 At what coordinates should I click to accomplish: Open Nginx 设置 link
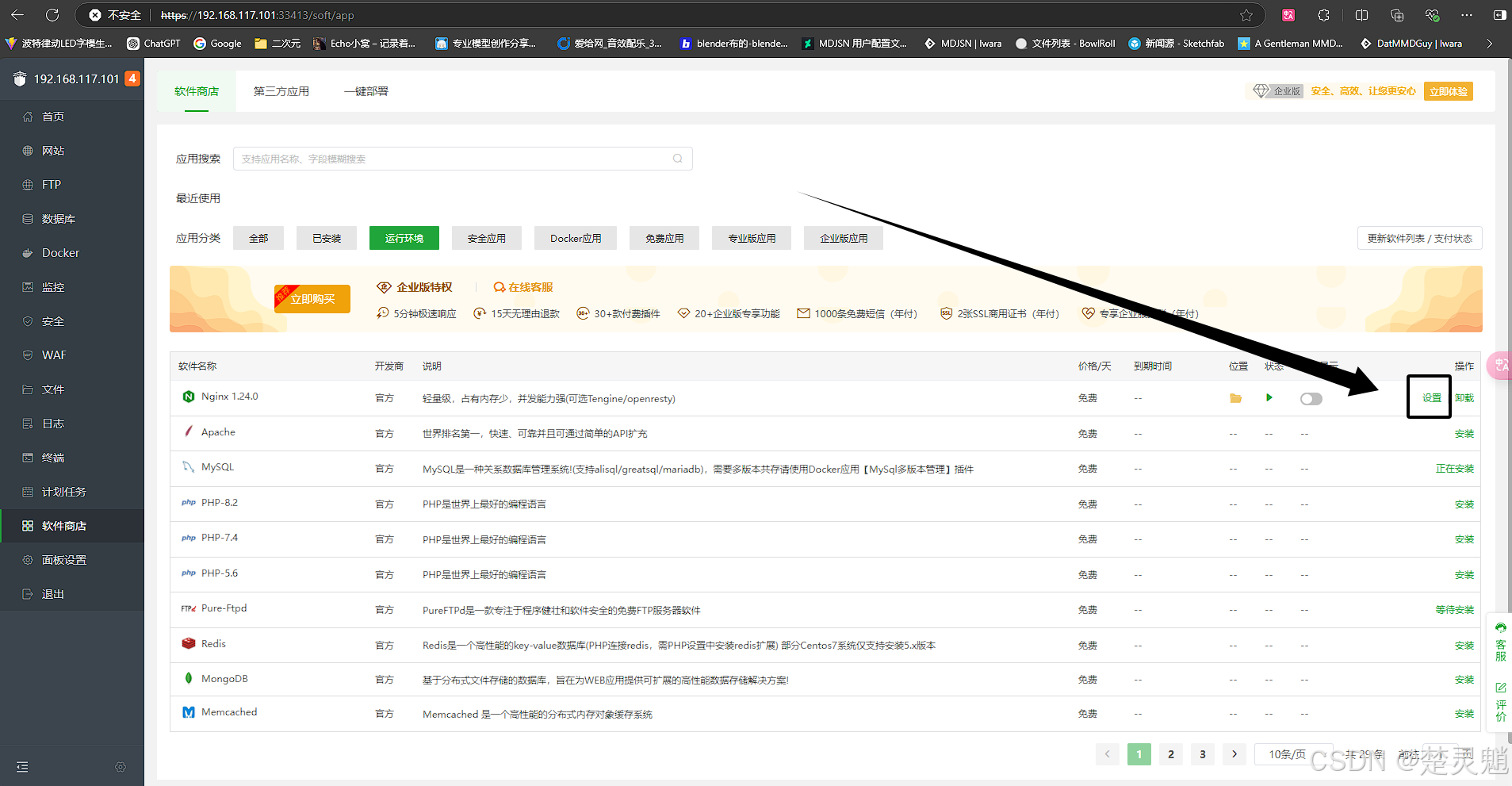[1432, 398]
